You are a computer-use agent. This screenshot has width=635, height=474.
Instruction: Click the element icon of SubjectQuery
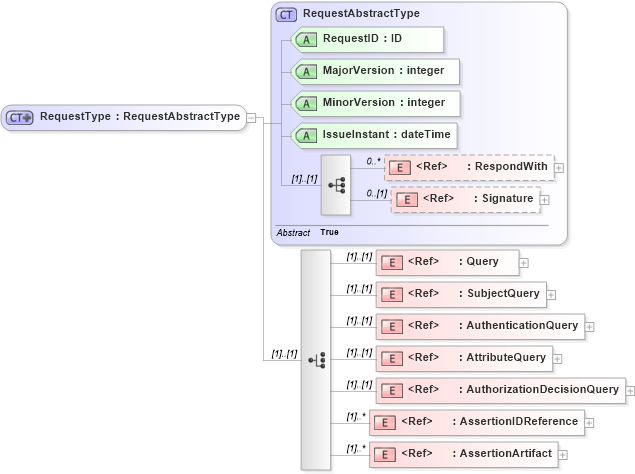392,295
